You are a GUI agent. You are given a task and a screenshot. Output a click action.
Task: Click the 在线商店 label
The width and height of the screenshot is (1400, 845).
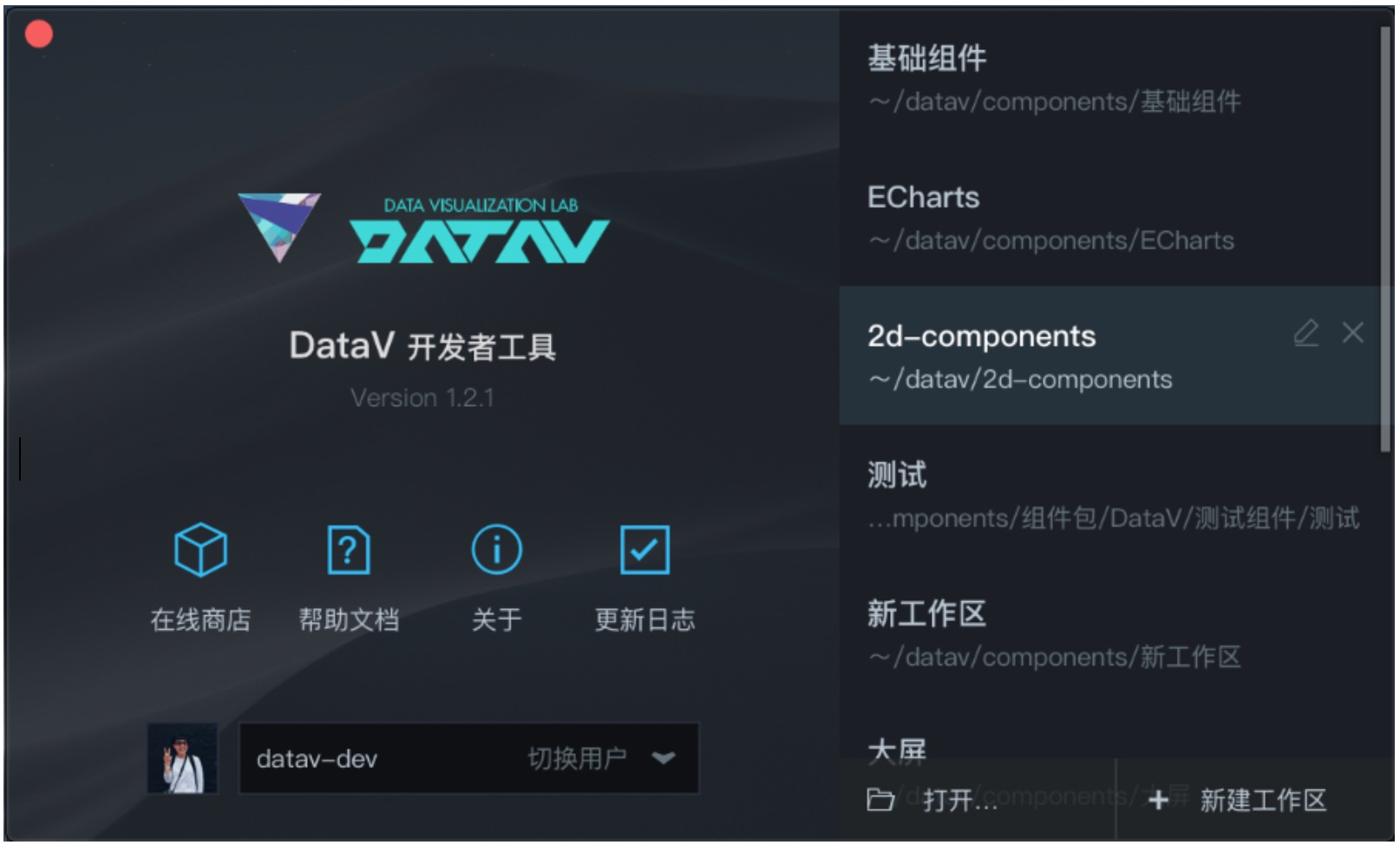[200, 619]
